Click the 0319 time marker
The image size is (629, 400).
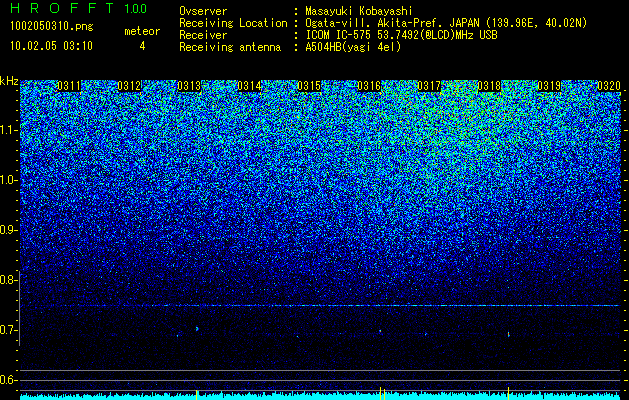pyautogui.click(x=549, y=86)
